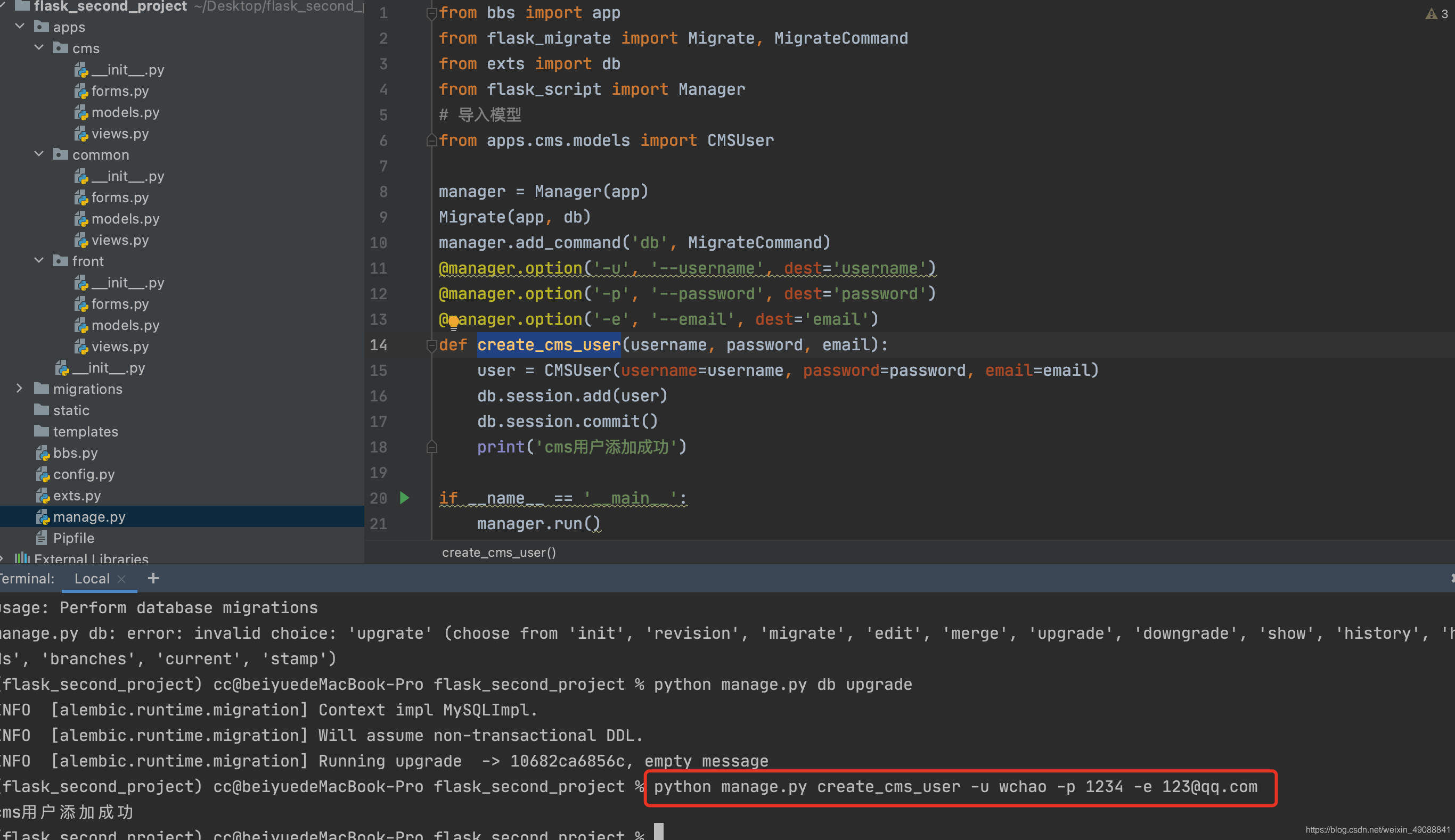Click line number 8 in the gutter

[x=383, y=192]
